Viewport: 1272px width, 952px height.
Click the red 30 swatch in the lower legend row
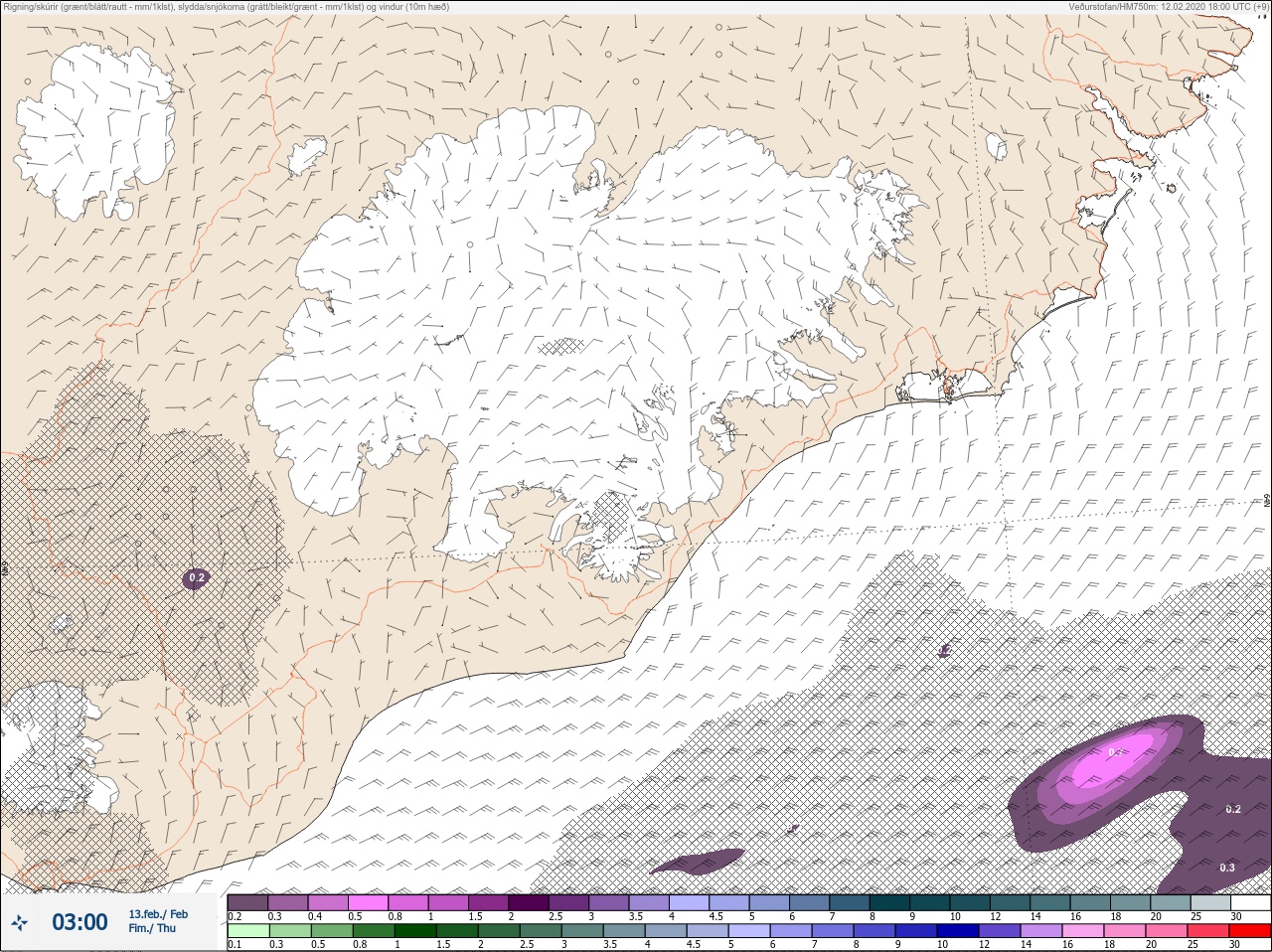pyautogui.click(x=1250, y=931)
